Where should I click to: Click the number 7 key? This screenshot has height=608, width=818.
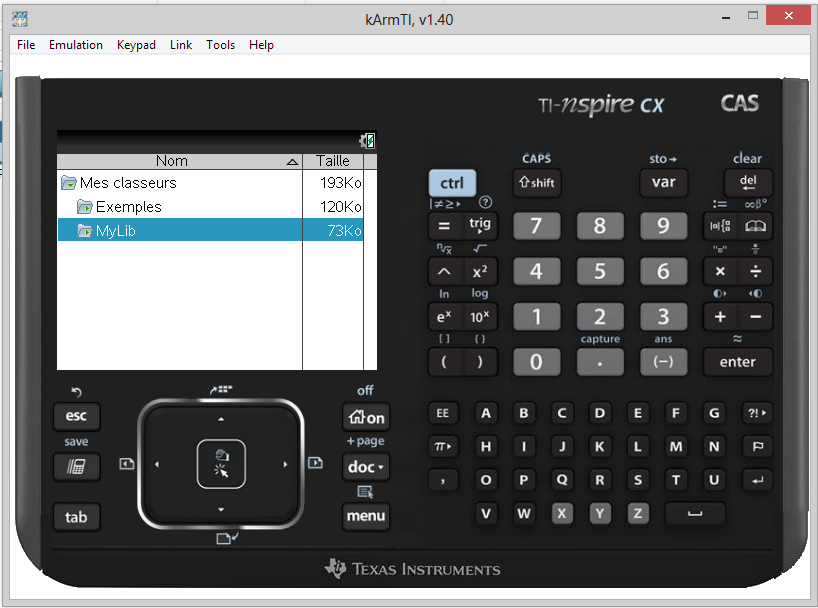click(536, 226)
